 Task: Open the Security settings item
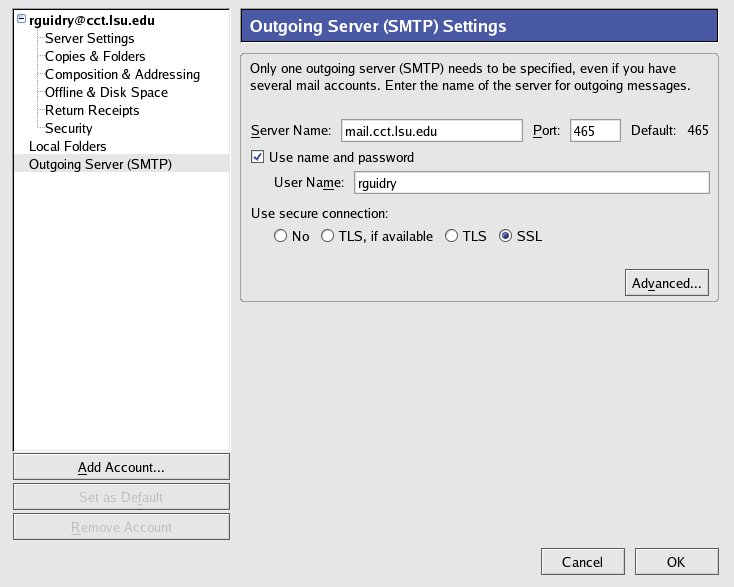68,128
